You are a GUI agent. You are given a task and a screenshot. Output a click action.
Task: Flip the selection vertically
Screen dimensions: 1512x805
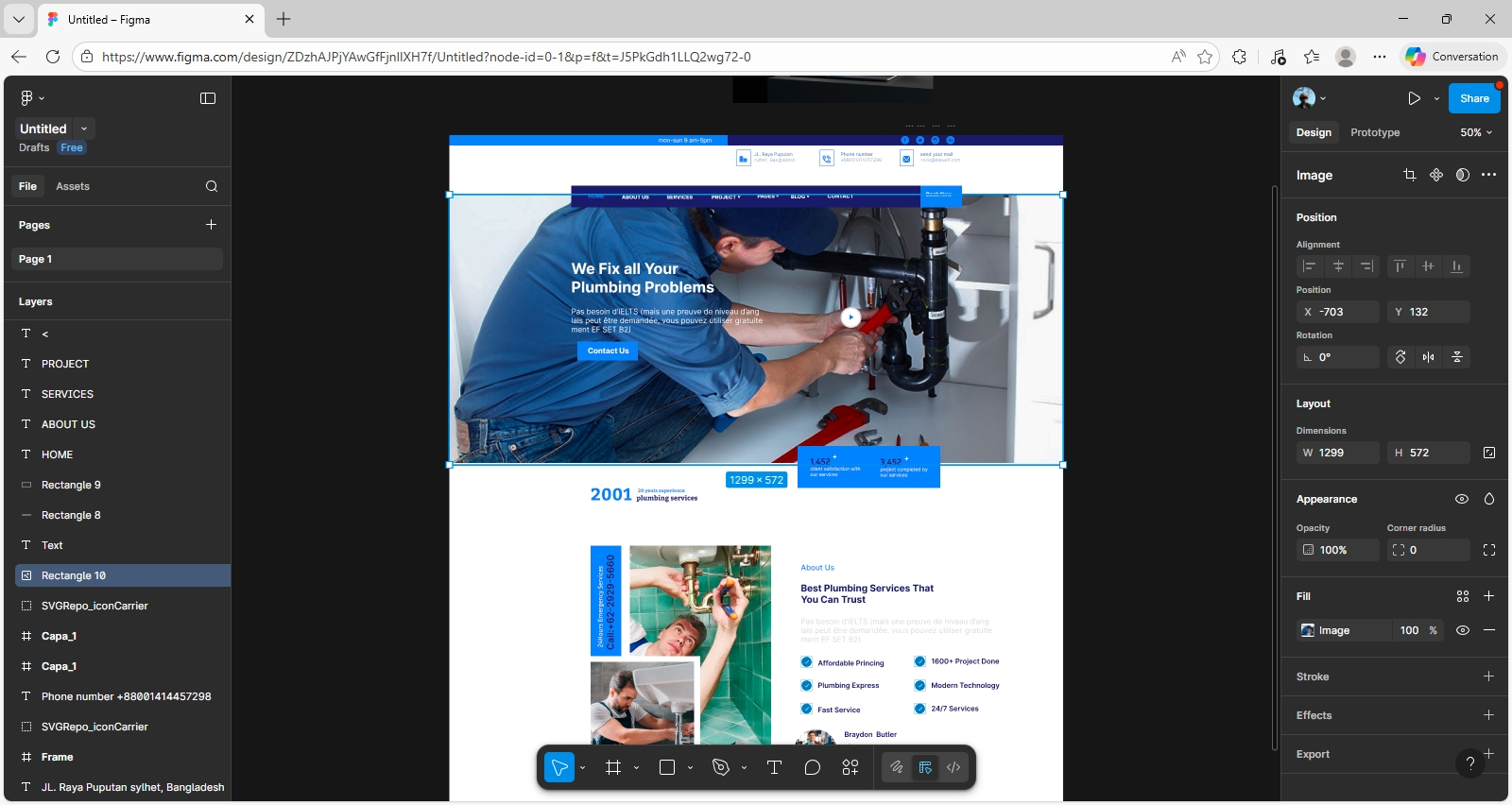1457,357
